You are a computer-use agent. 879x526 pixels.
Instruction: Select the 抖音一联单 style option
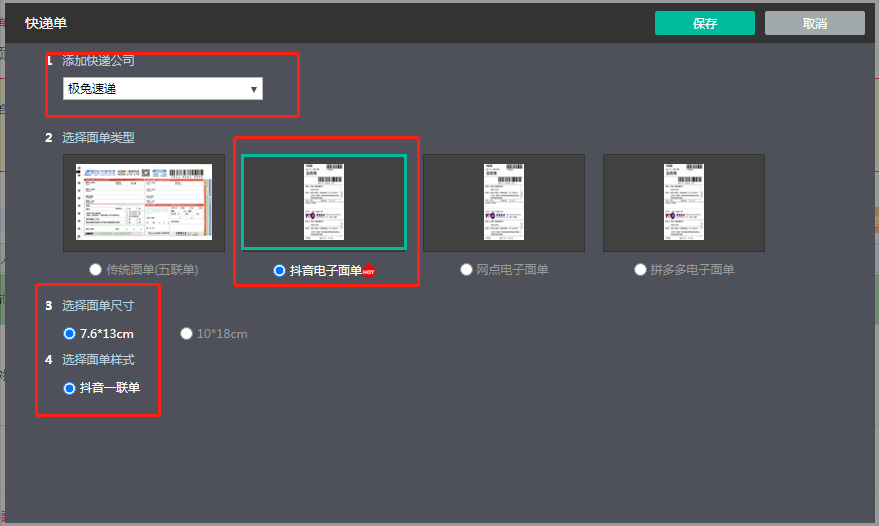point(70,388)
